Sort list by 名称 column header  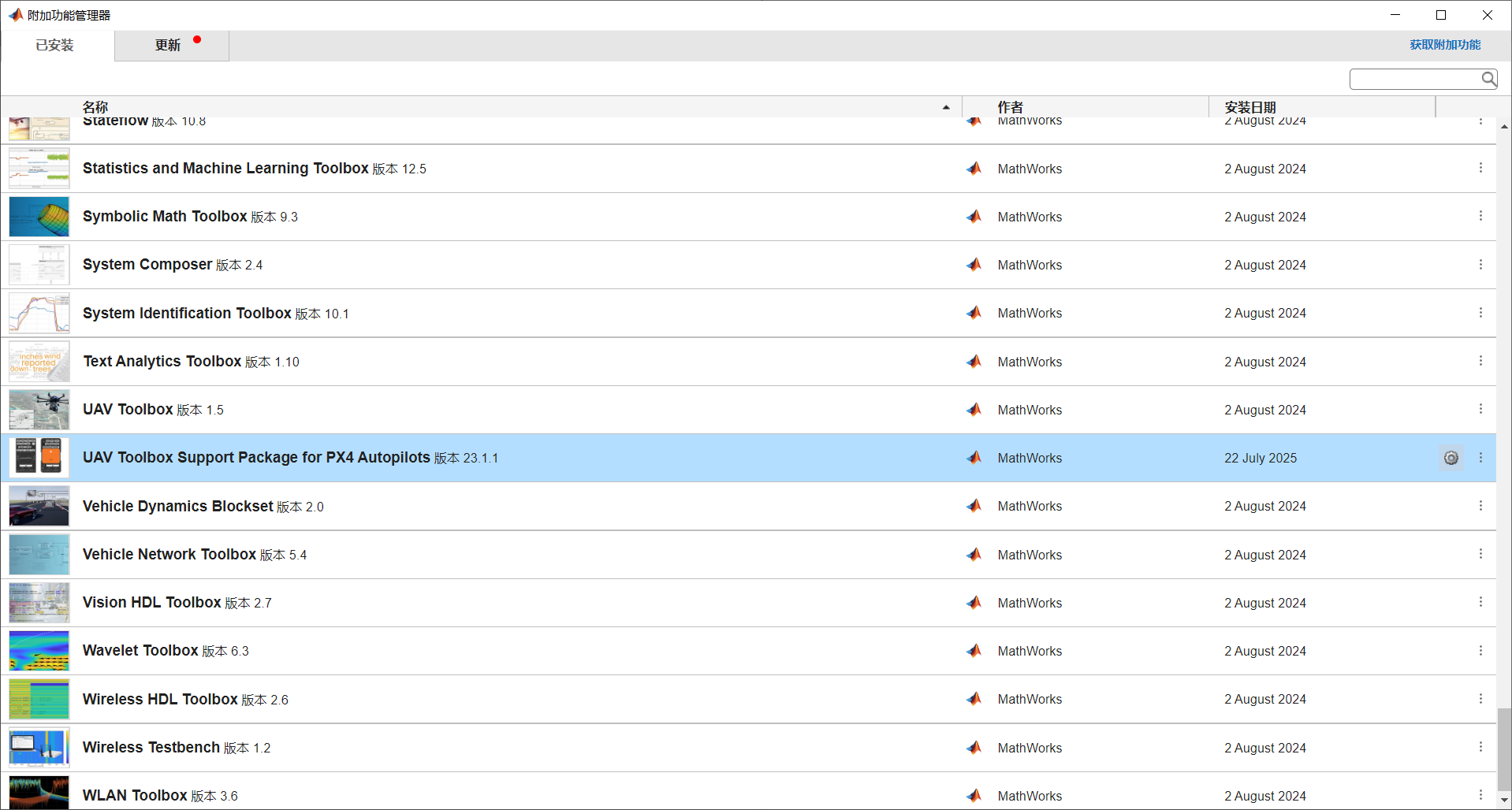click(x=95, y=107)
